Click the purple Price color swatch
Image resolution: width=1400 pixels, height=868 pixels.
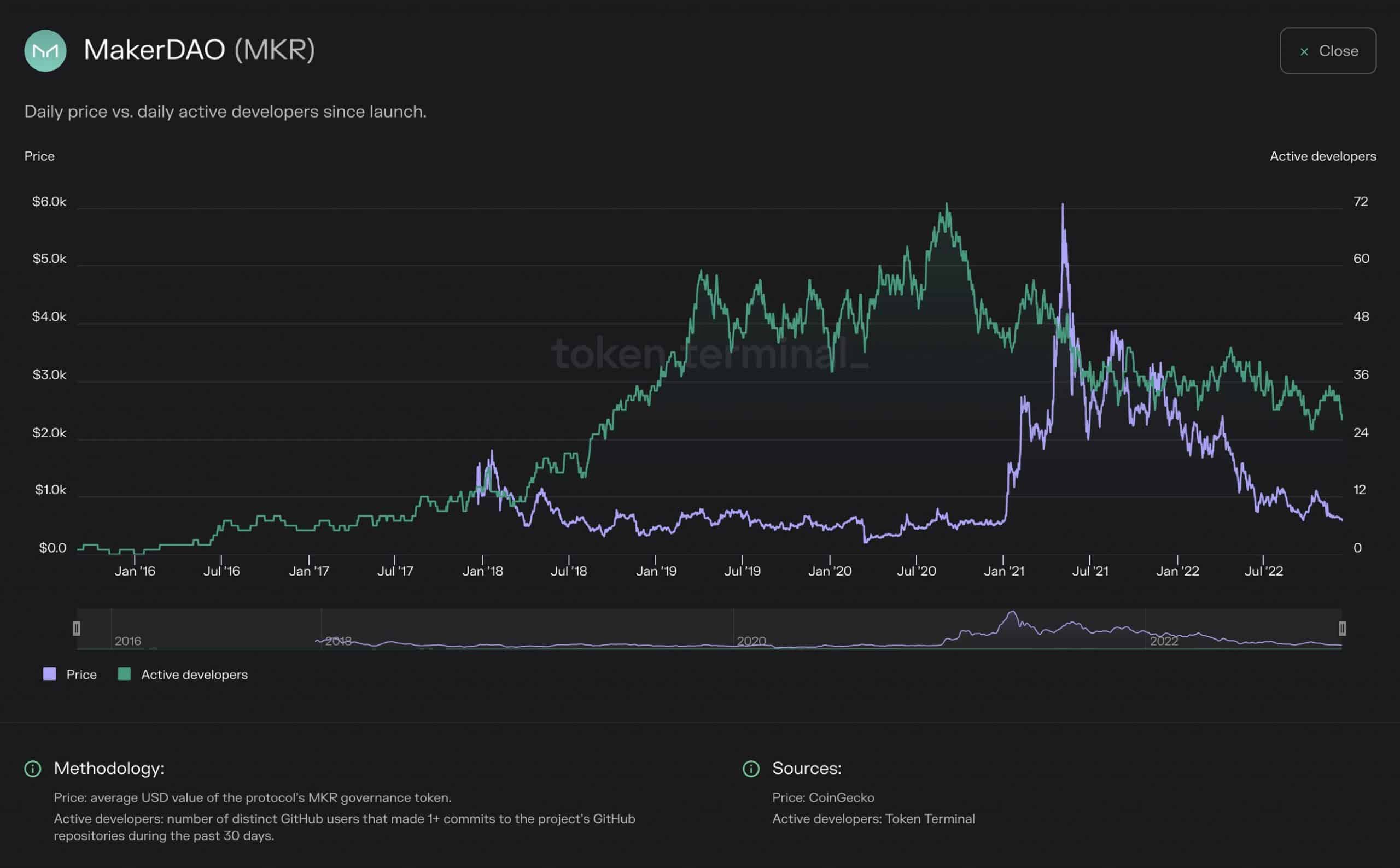coord(50,674)
